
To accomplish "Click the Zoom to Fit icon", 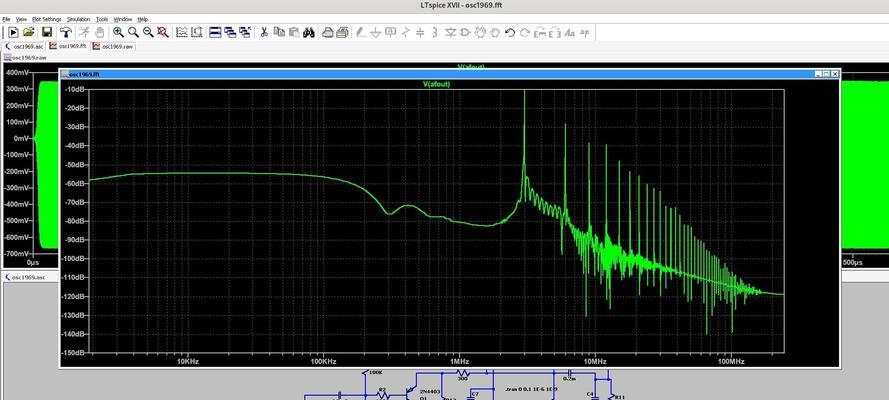I will pos(163,33).
